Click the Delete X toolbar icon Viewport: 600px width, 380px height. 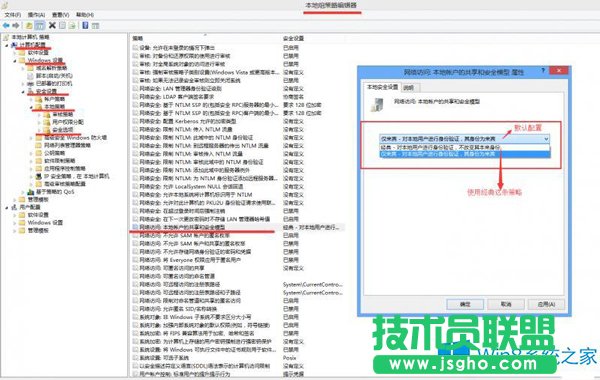tap(52, 25)
